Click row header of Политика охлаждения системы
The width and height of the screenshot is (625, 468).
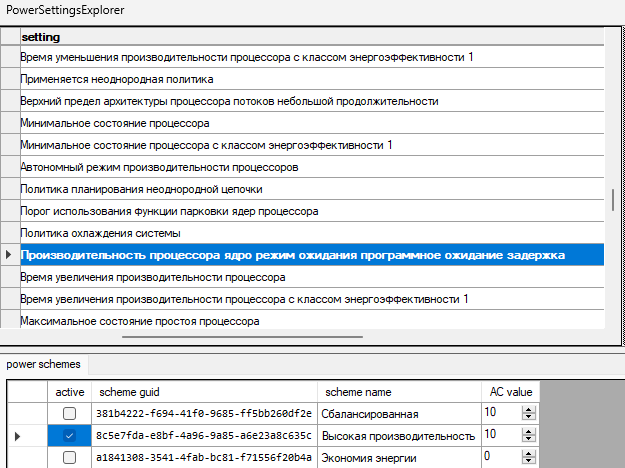coord(10,233)
